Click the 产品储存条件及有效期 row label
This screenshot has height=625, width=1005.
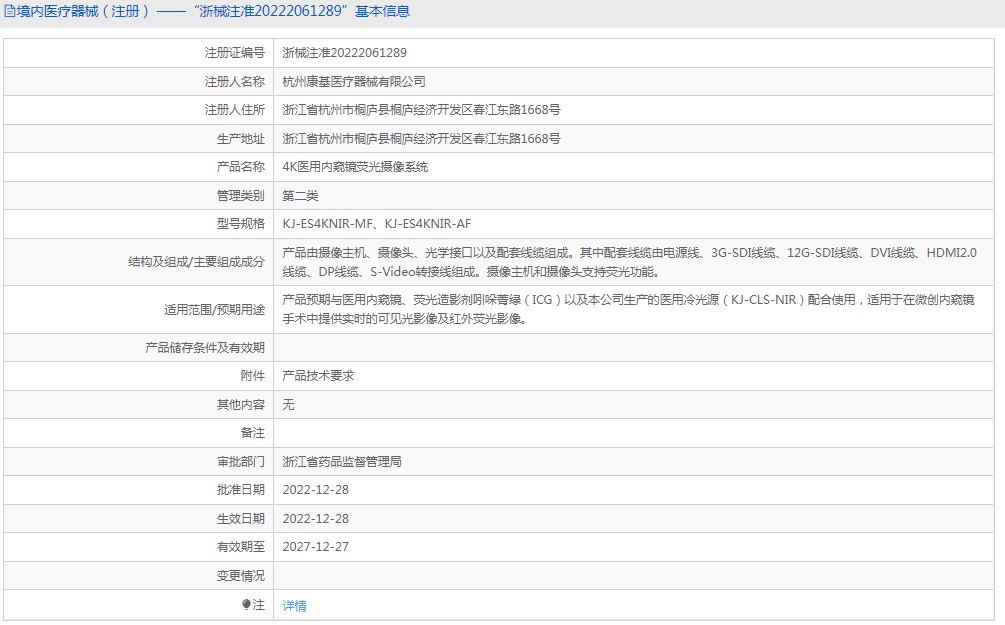[205, 348]
